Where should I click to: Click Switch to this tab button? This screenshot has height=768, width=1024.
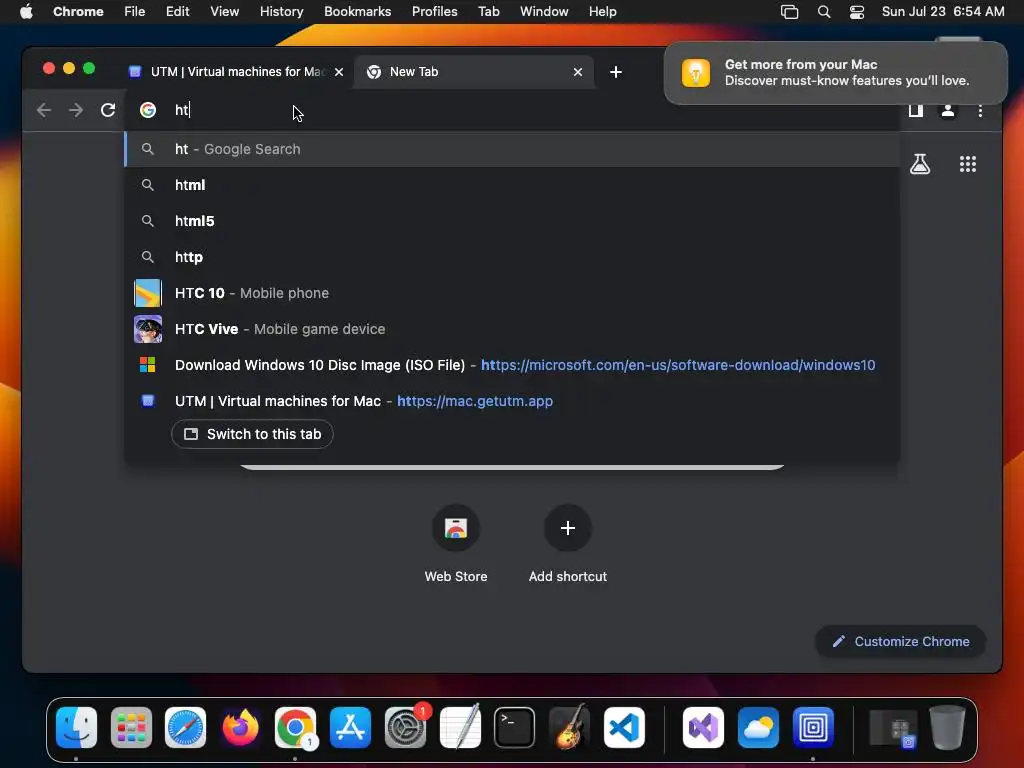252,434
